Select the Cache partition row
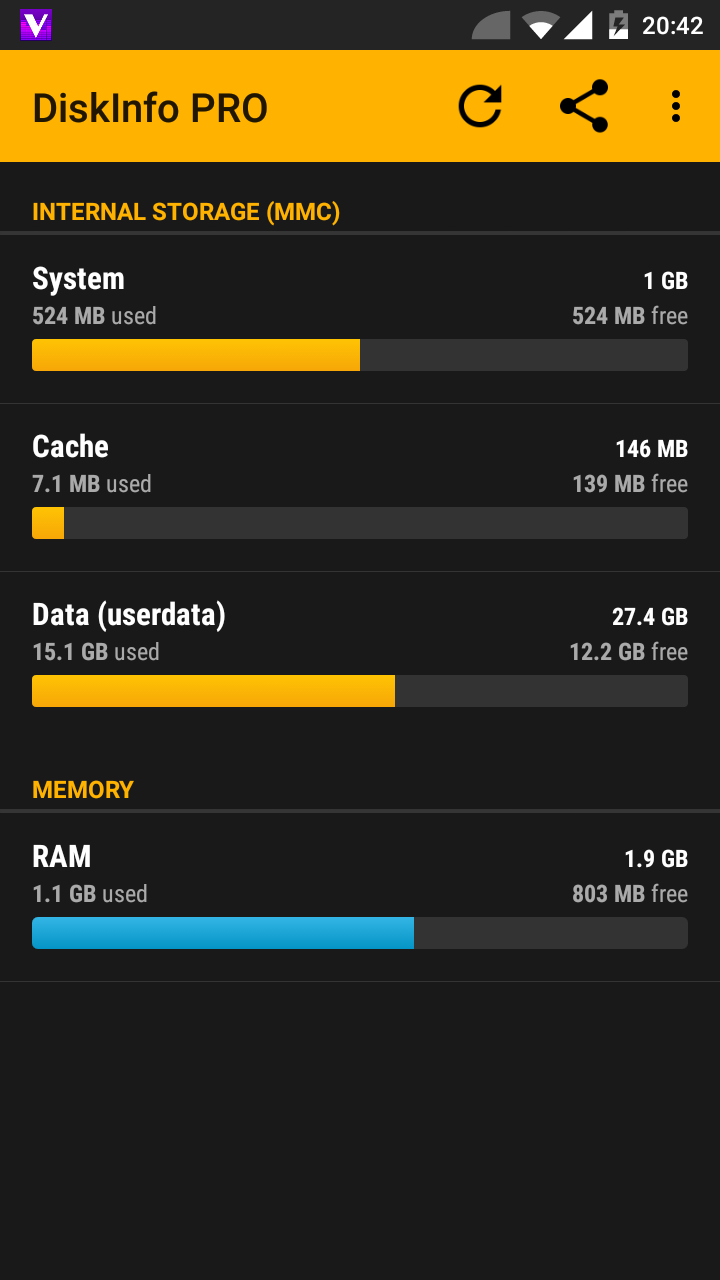The height and width of the screenshot is (1280, 720). coord(360,465)
